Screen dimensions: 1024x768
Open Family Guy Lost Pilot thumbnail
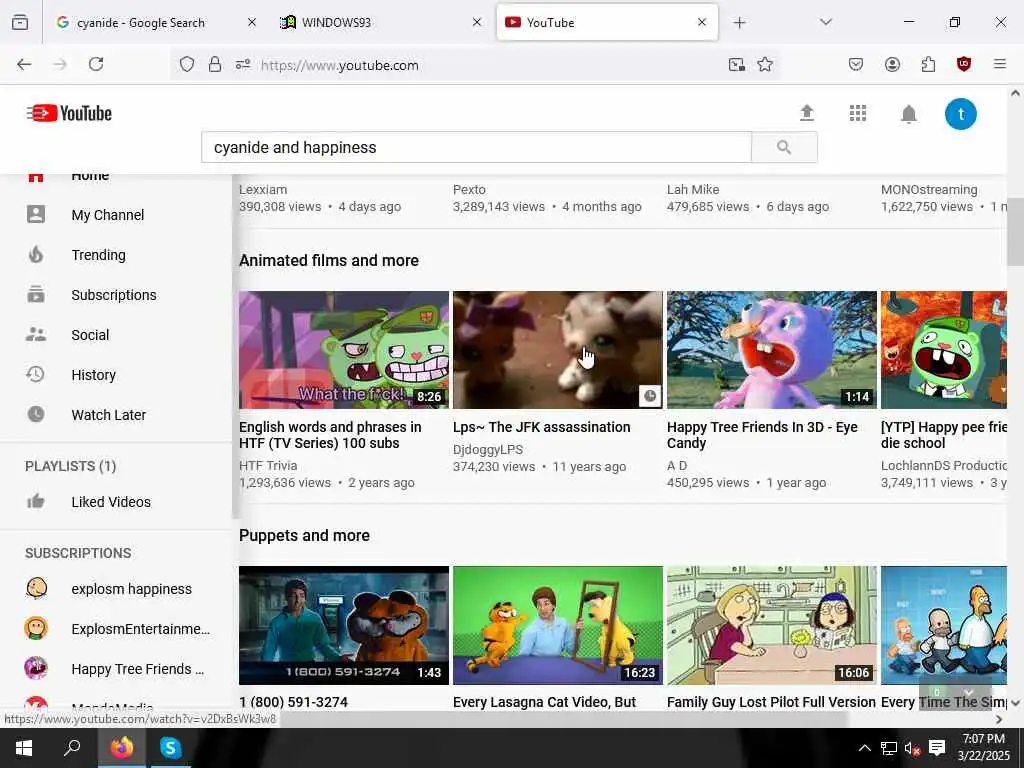tap(771, 626)
